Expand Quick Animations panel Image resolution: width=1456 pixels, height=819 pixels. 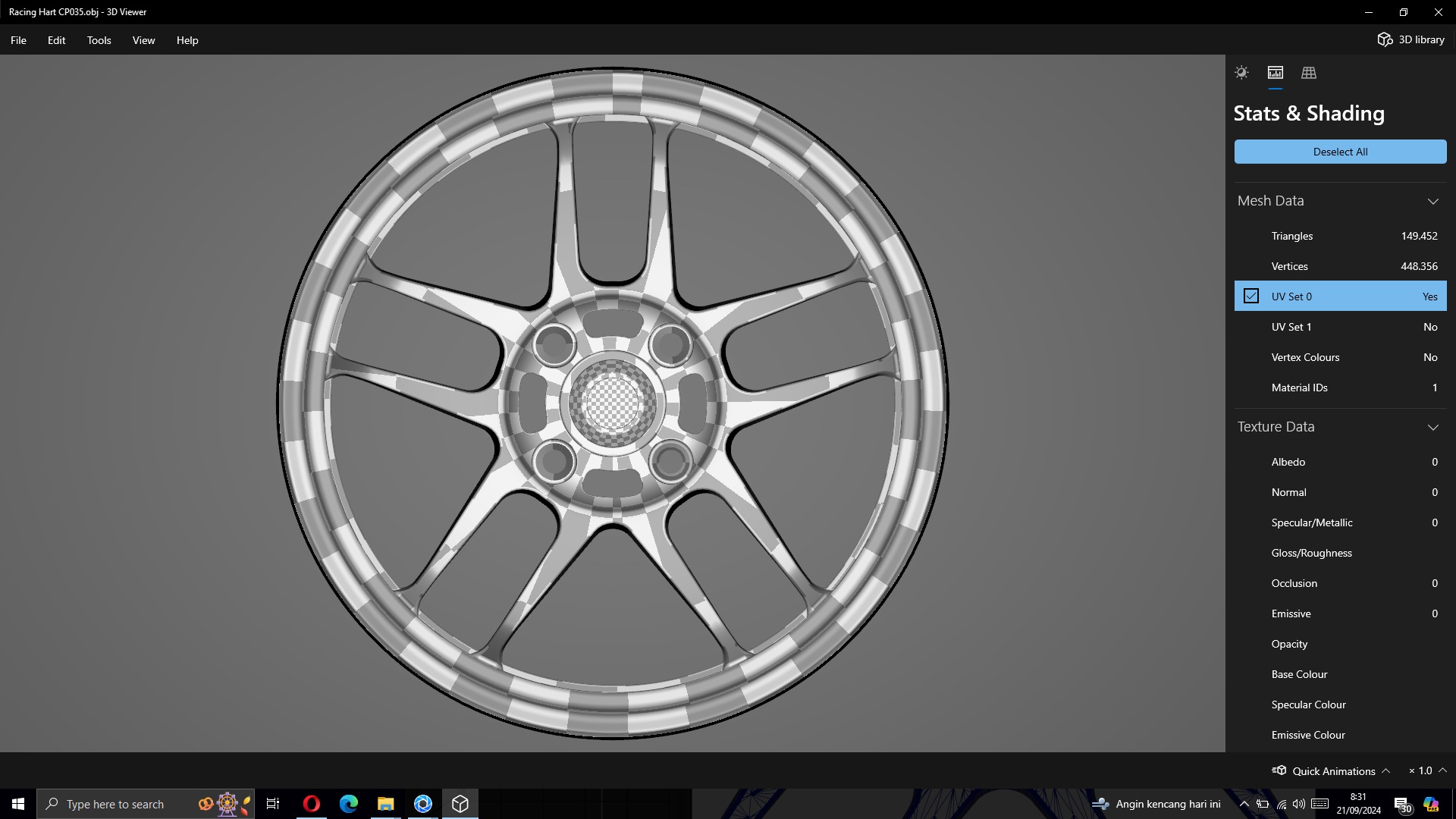click(x=1385, y=770)
